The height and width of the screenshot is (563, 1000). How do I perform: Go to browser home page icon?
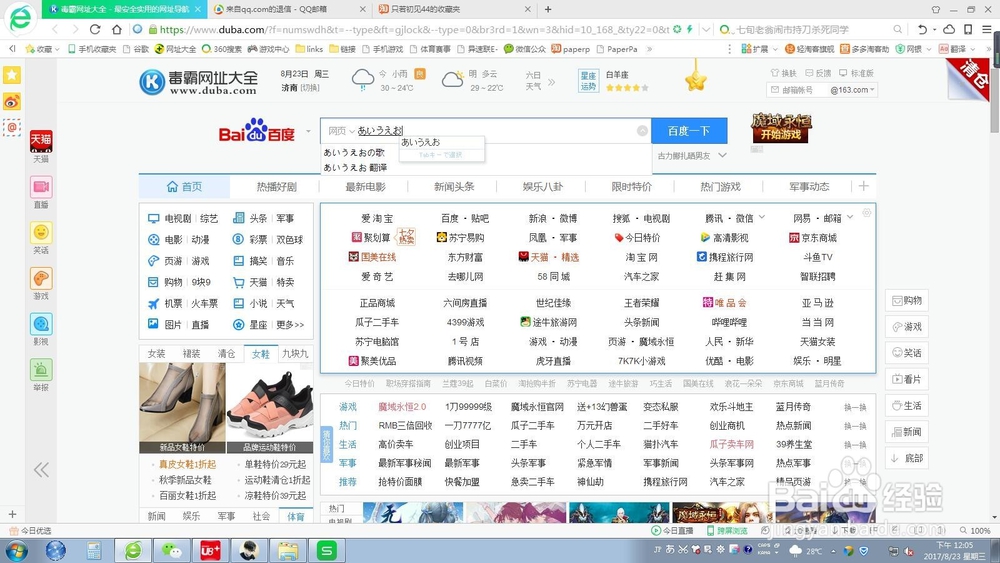point(116,29)
